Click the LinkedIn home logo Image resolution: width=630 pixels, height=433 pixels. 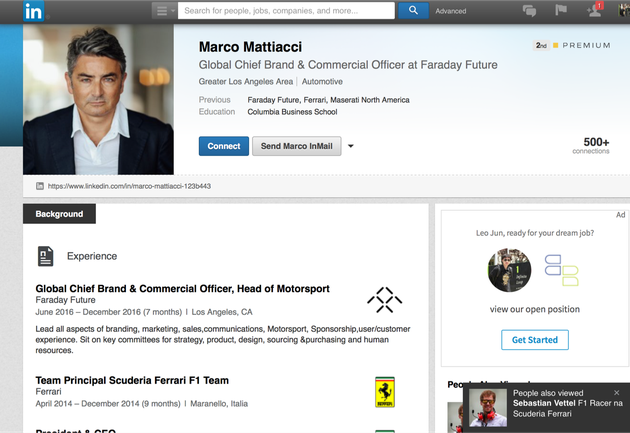coord(34,11)
